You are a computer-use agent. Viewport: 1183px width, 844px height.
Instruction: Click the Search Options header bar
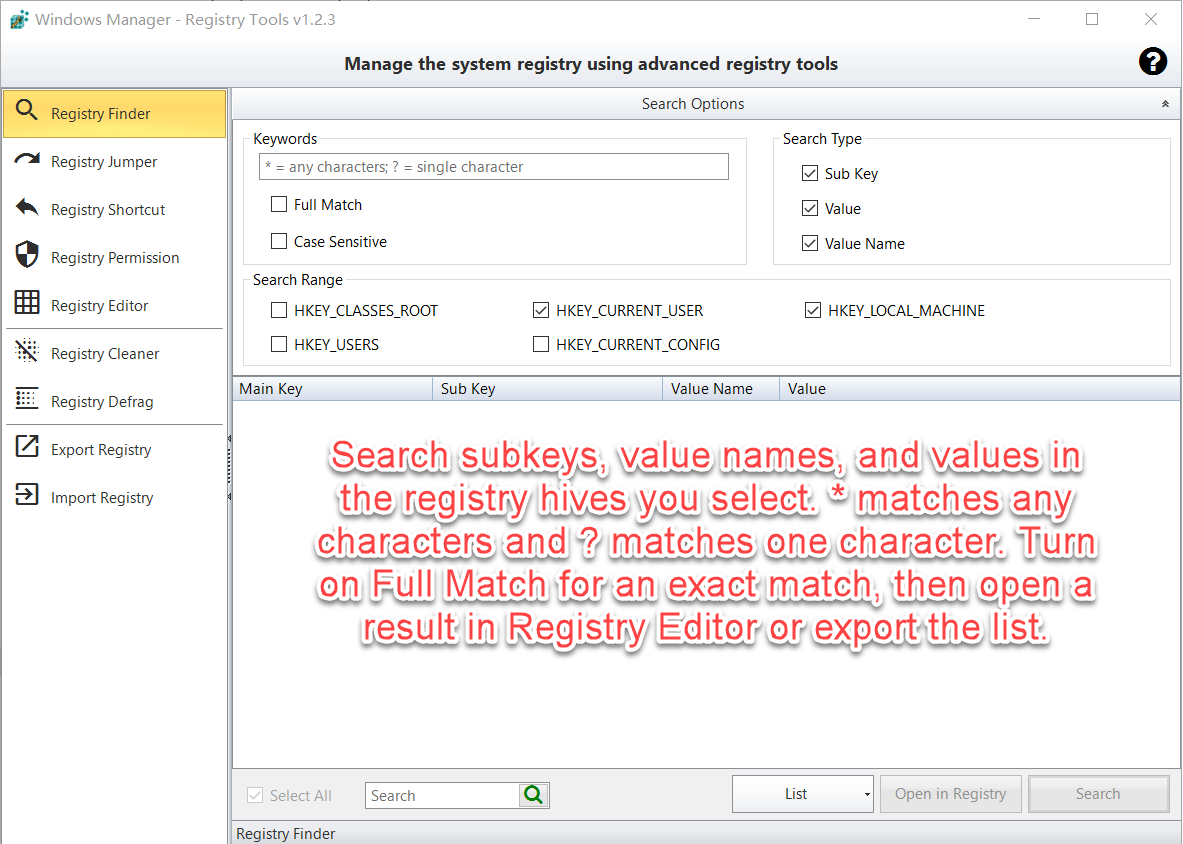(705, 104)
